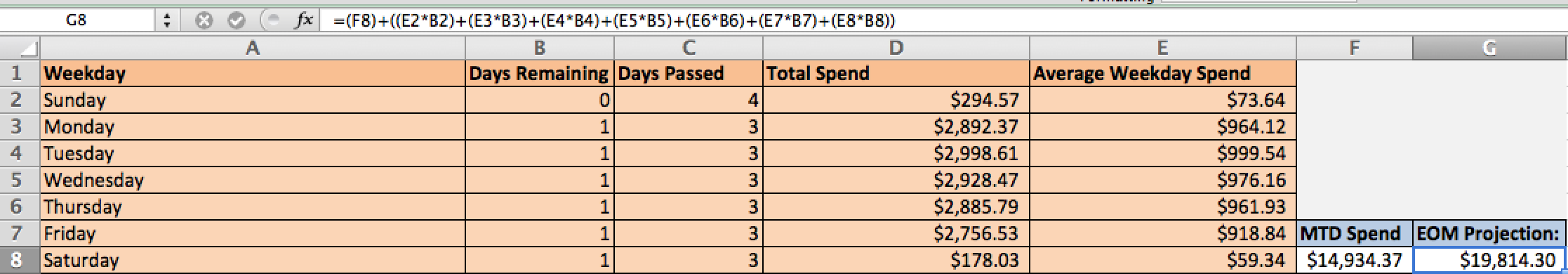Screen dimensions: 1568x274
Task: Open the fx function builder
Action: click(x=304, y=21)
